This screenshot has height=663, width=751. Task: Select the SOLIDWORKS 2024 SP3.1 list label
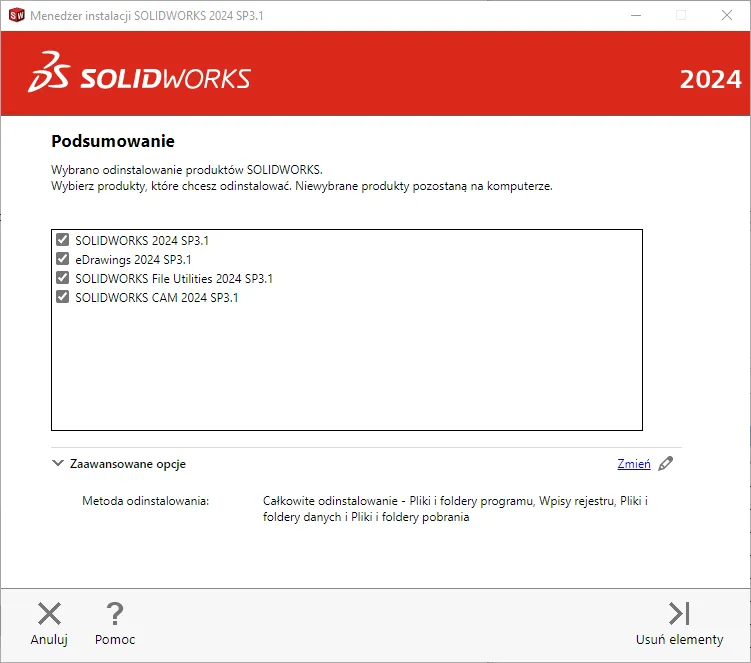(x=142, y=240)
